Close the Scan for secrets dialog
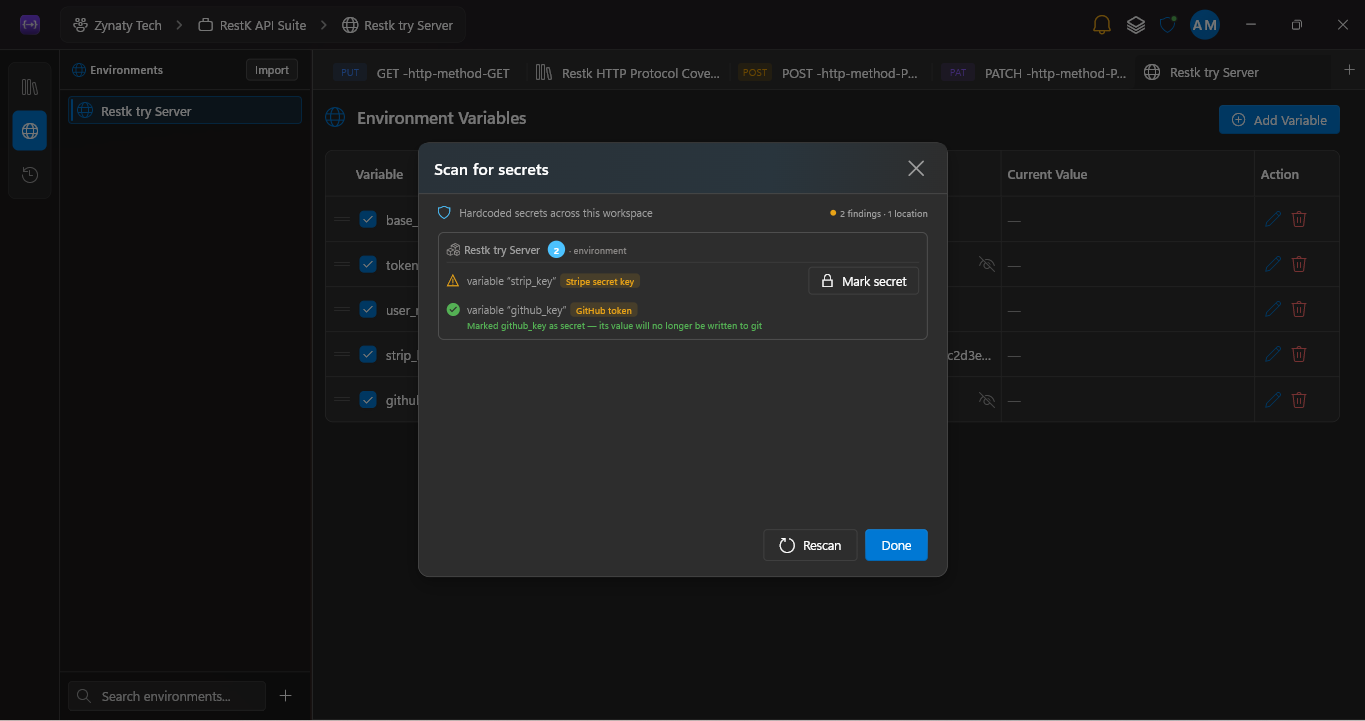 pyautogui.click(x=916, y=168)
